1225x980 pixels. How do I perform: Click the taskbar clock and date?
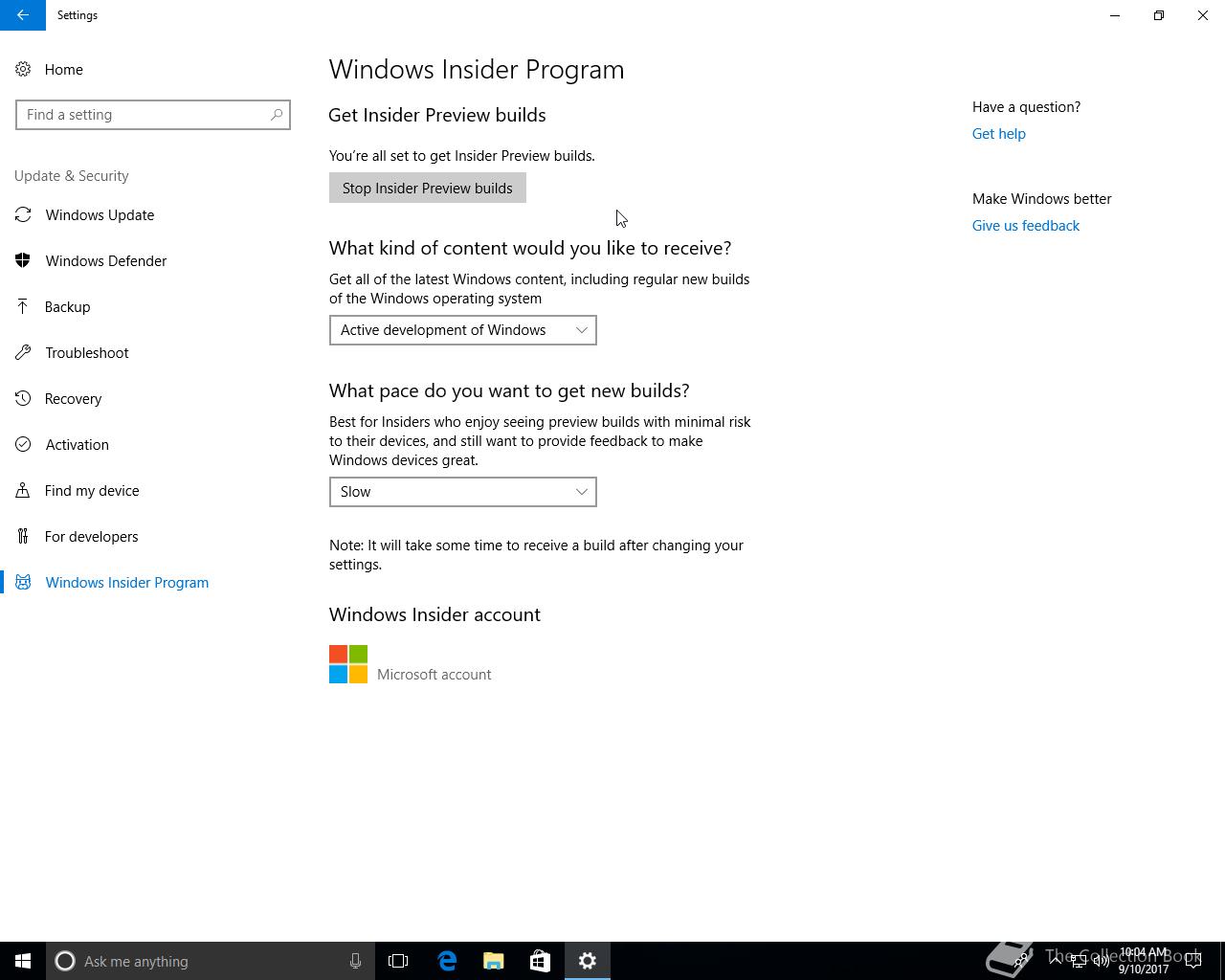click(x=1144, y=961)
